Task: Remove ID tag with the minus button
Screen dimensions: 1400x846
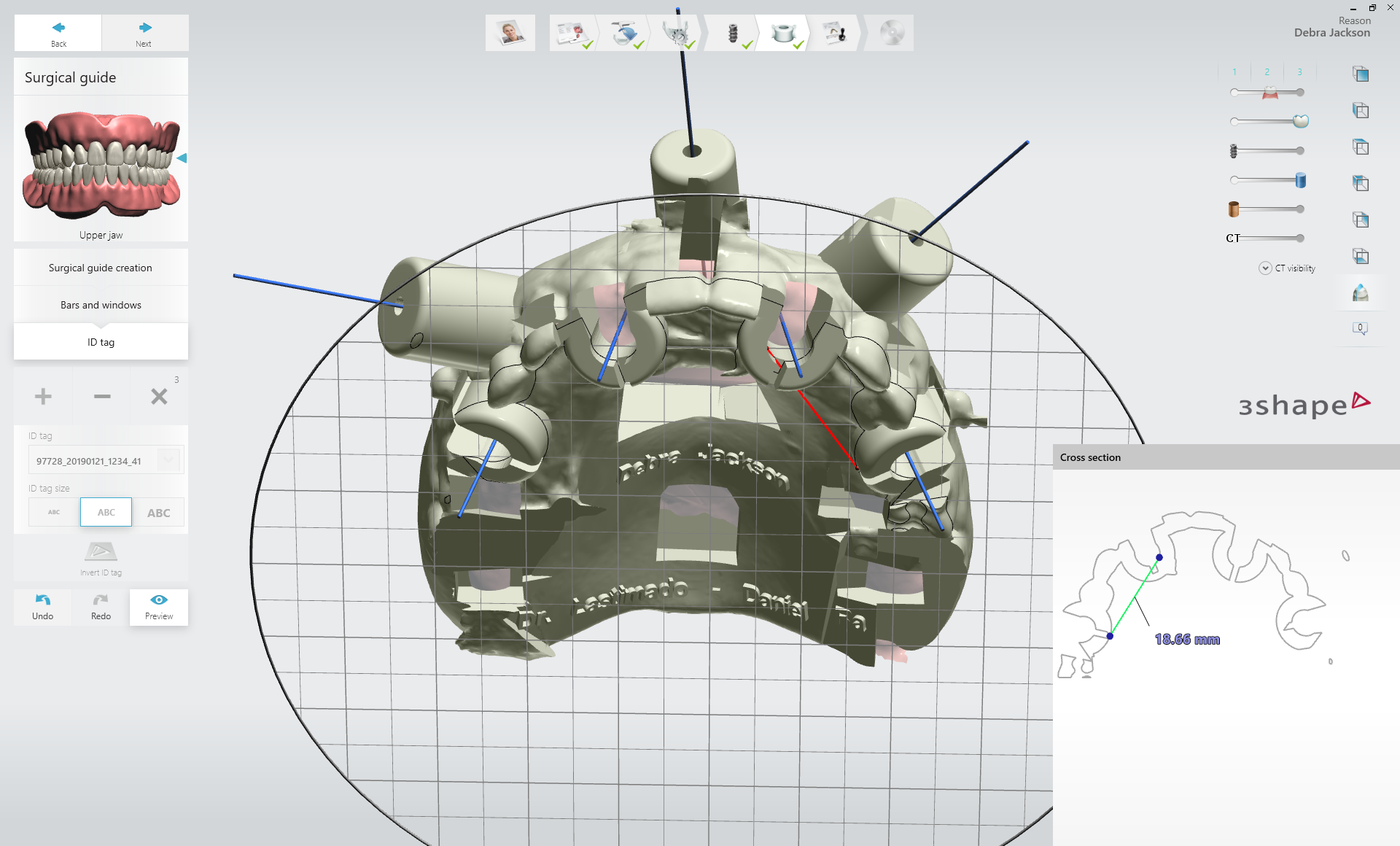Action: pyautogui.click(x=102, y=396)
